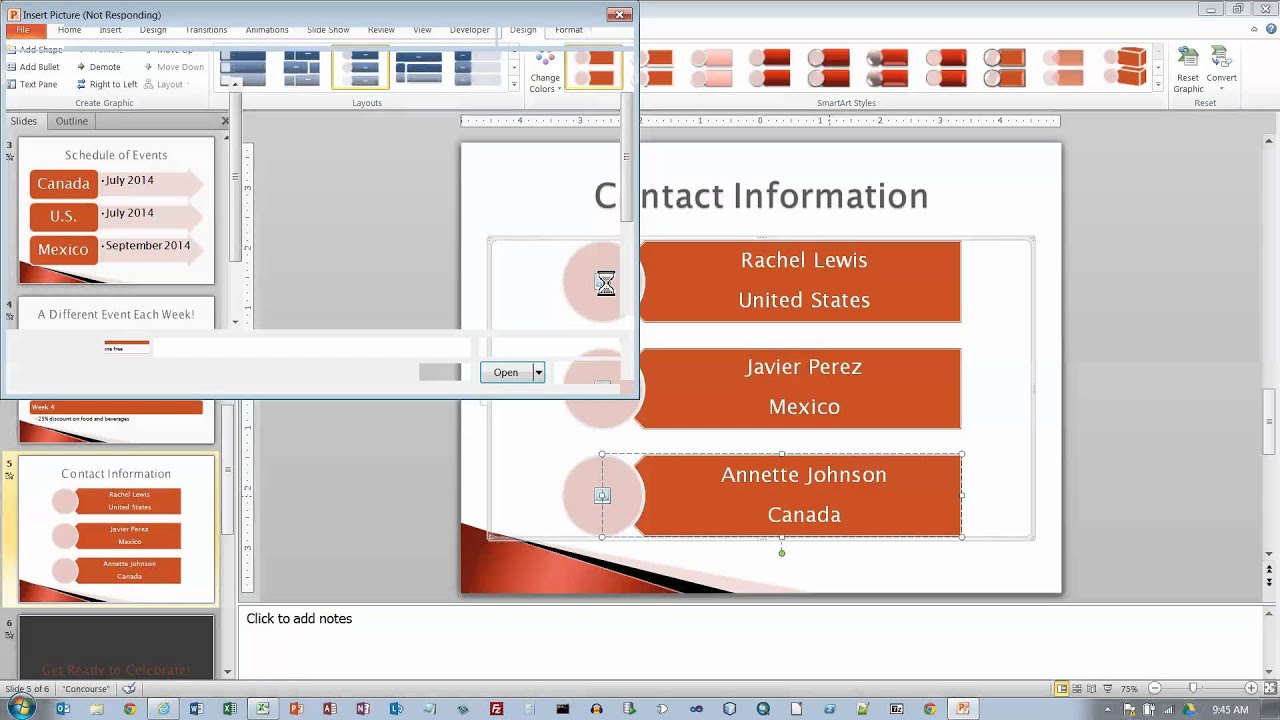Switch to Normal view in status bar

coord(1061,688)
